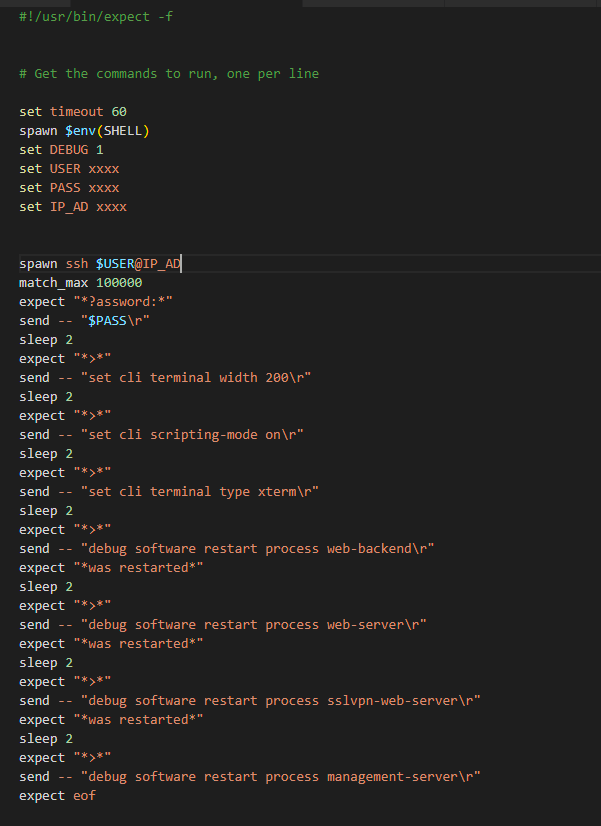Click the "restart process web-server" send line
The height and width of the screenshot is (826, 601).
(222, 625)
